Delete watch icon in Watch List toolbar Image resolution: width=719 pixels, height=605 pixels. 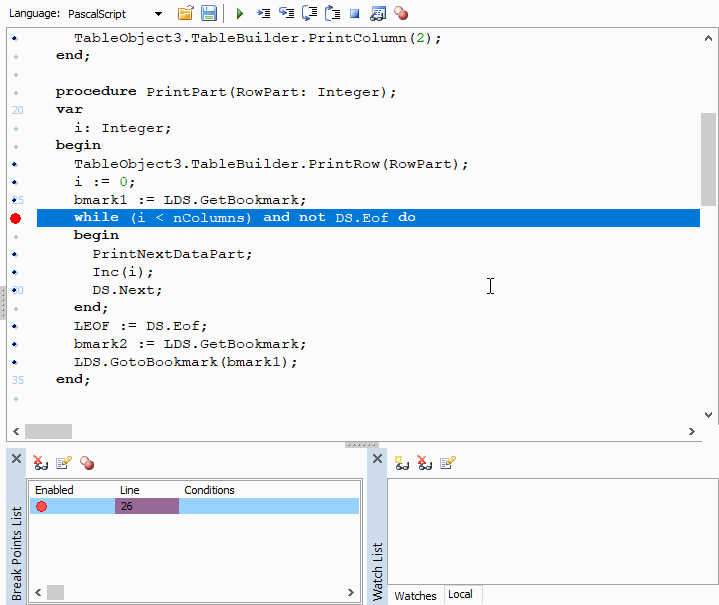(425, 463)
